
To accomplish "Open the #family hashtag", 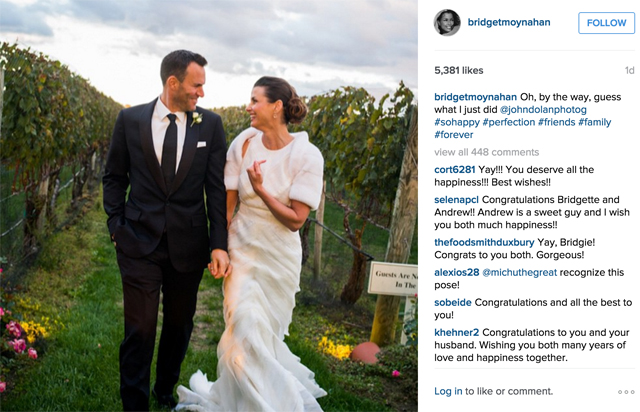I will [594, 122].
